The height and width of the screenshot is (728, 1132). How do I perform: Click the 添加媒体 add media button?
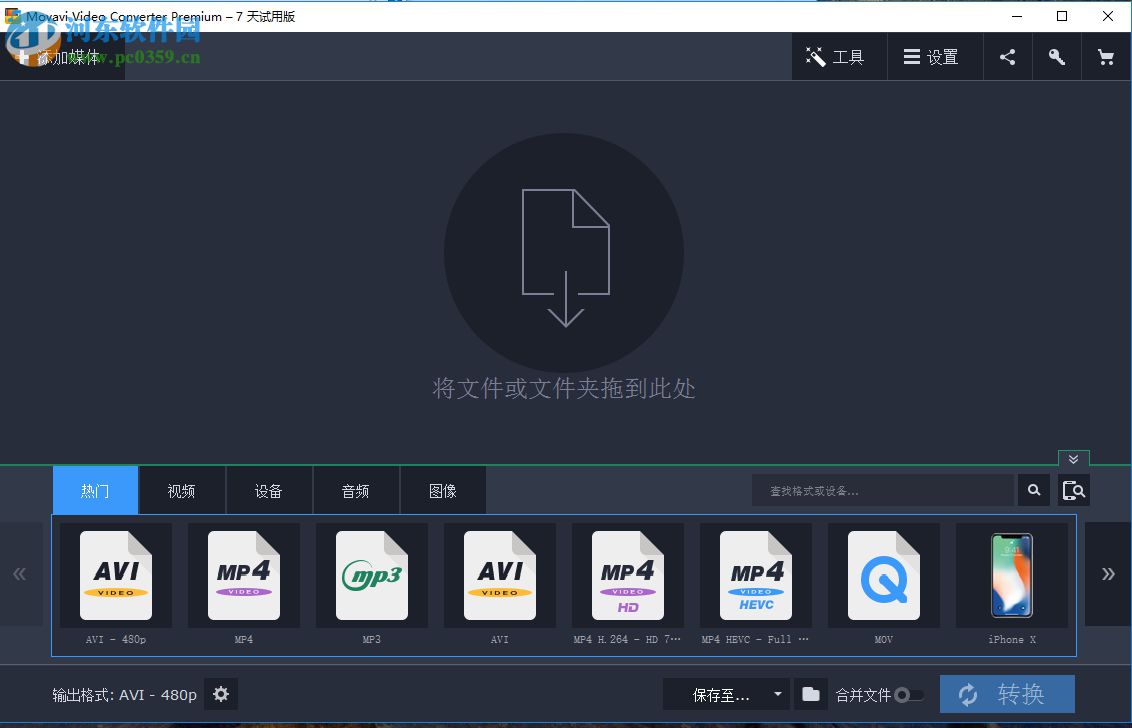pos(62,57)
